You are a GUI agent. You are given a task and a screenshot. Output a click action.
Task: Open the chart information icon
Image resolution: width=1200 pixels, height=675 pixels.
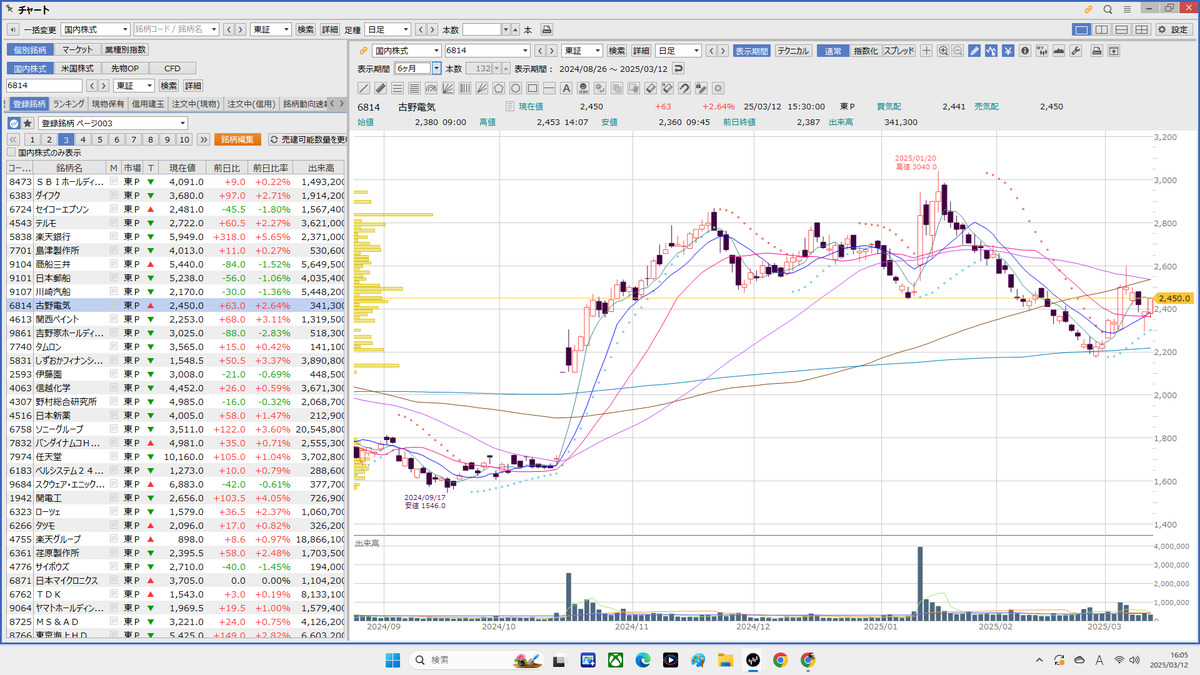click(x=1025, y=51)
